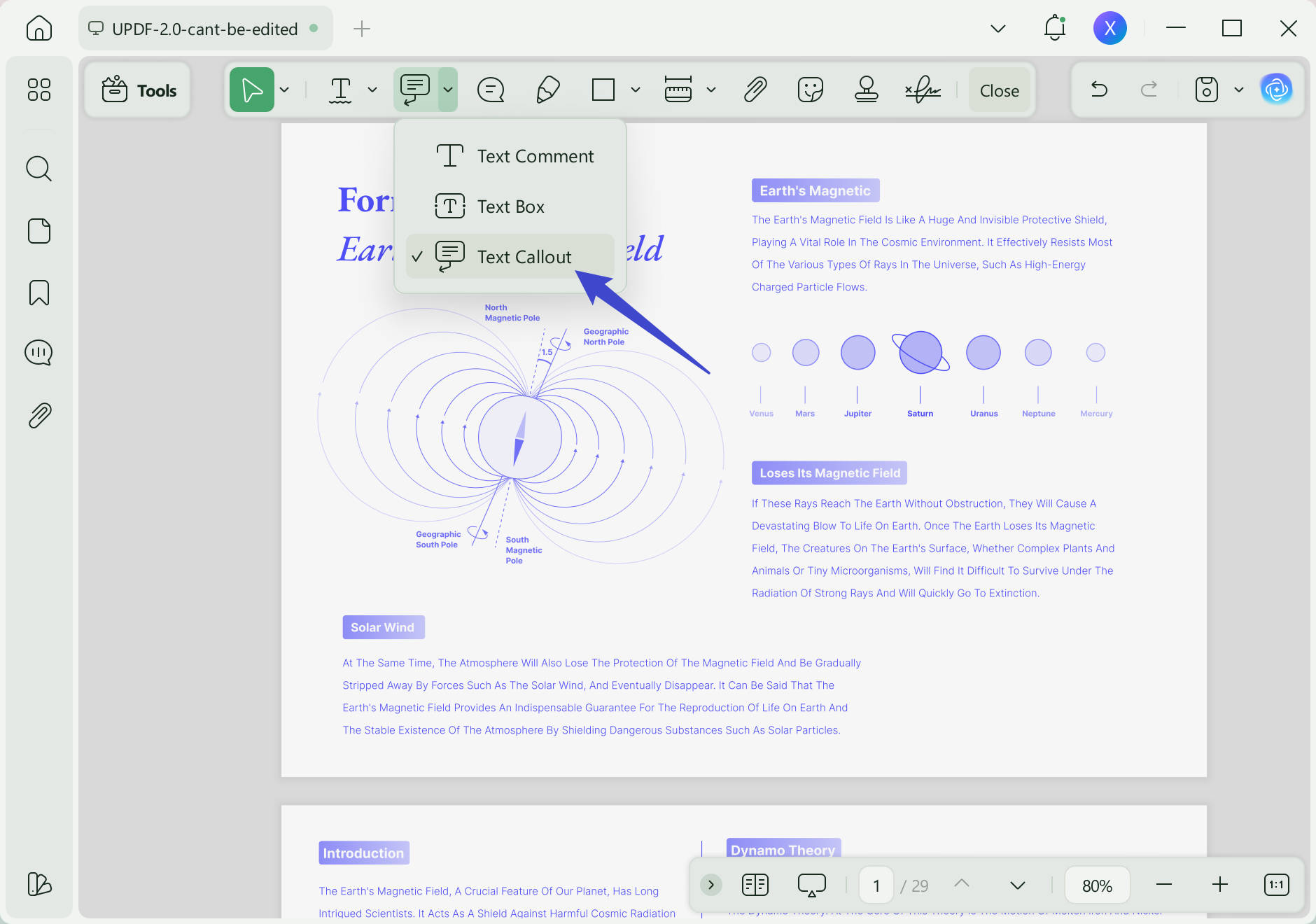Select the rectangle shape tool
Viewport: 1316px width, 924px height.
[603, 90]
